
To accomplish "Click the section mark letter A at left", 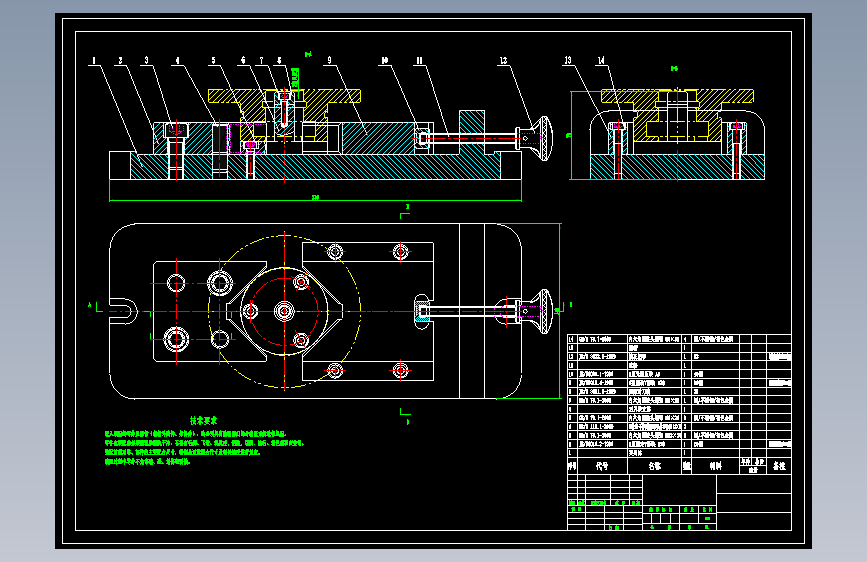I will click(90, 305).
